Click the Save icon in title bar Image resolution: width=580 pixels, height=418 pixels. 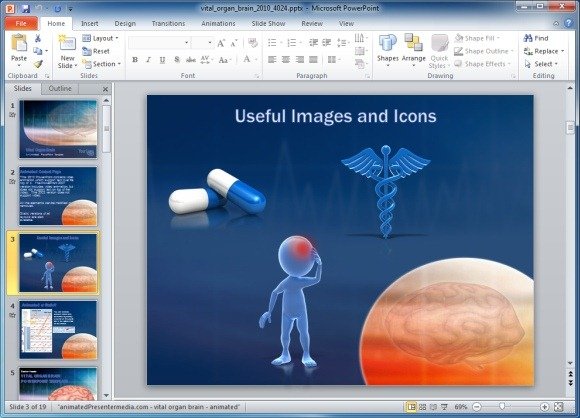25,8
